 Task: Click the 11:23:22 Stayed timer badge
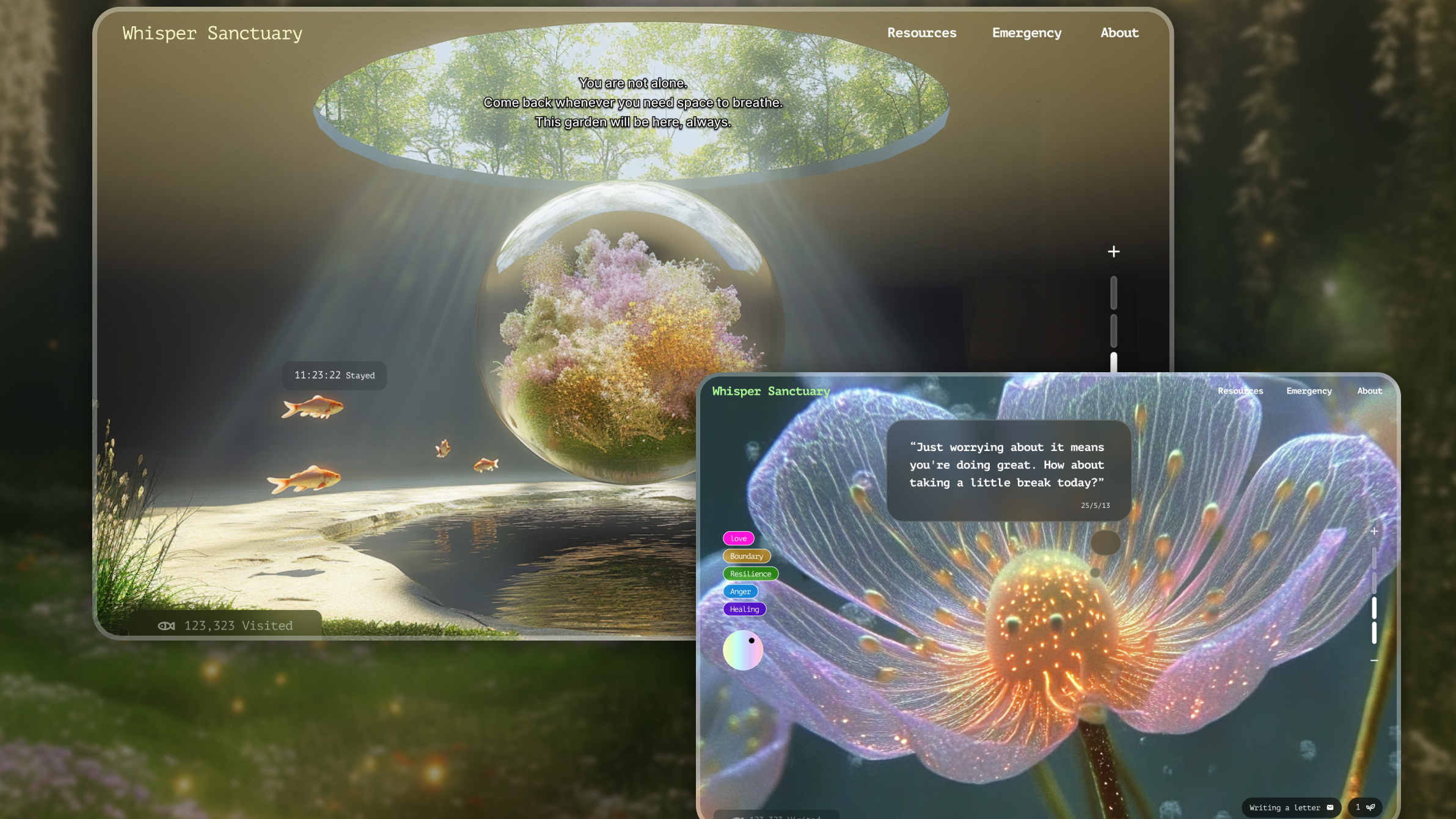(334, 375)
